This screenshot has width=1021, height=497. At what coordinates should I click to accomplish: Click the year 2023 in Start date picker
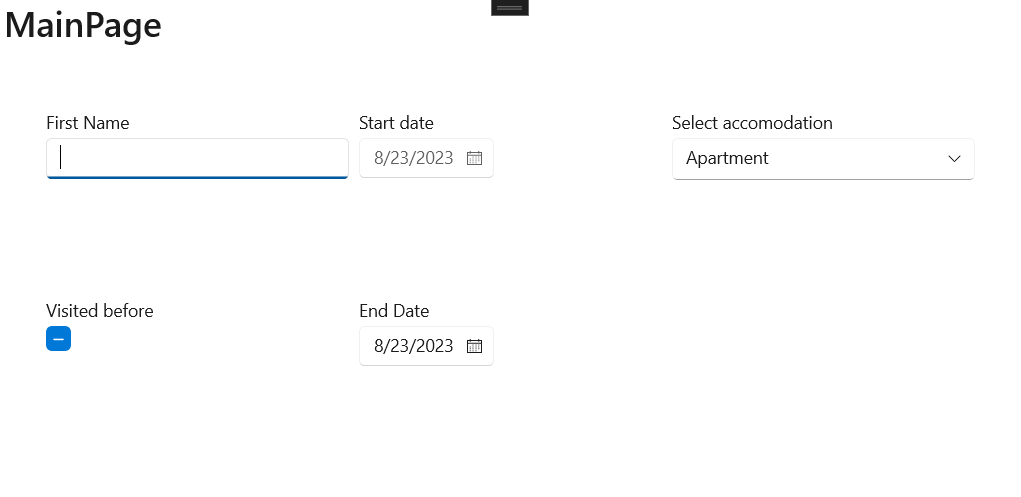435,158
